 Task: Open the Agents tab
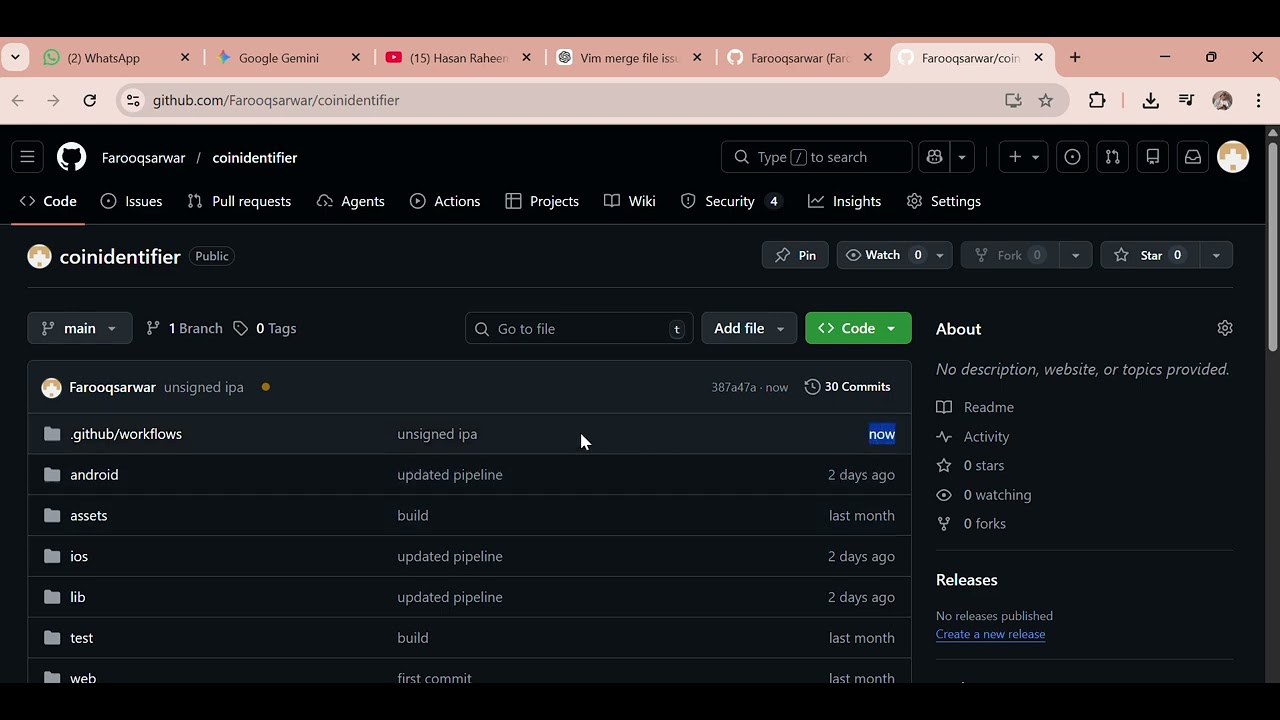pyautogui.click(x=350, y=201)
